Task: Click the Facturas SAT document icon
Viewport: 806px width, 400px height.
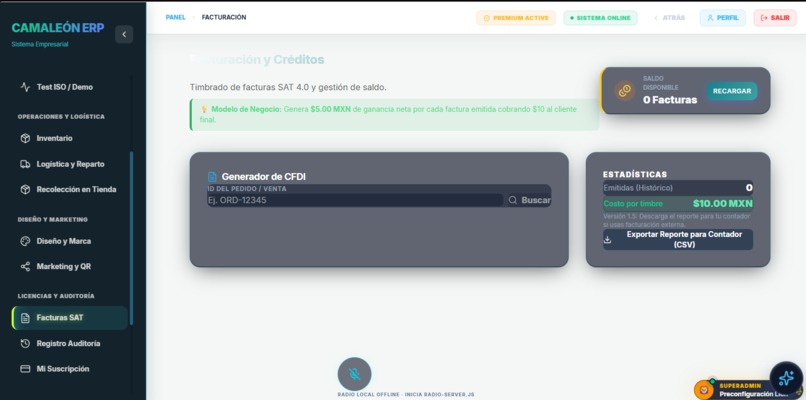Action: coord(25,318)
